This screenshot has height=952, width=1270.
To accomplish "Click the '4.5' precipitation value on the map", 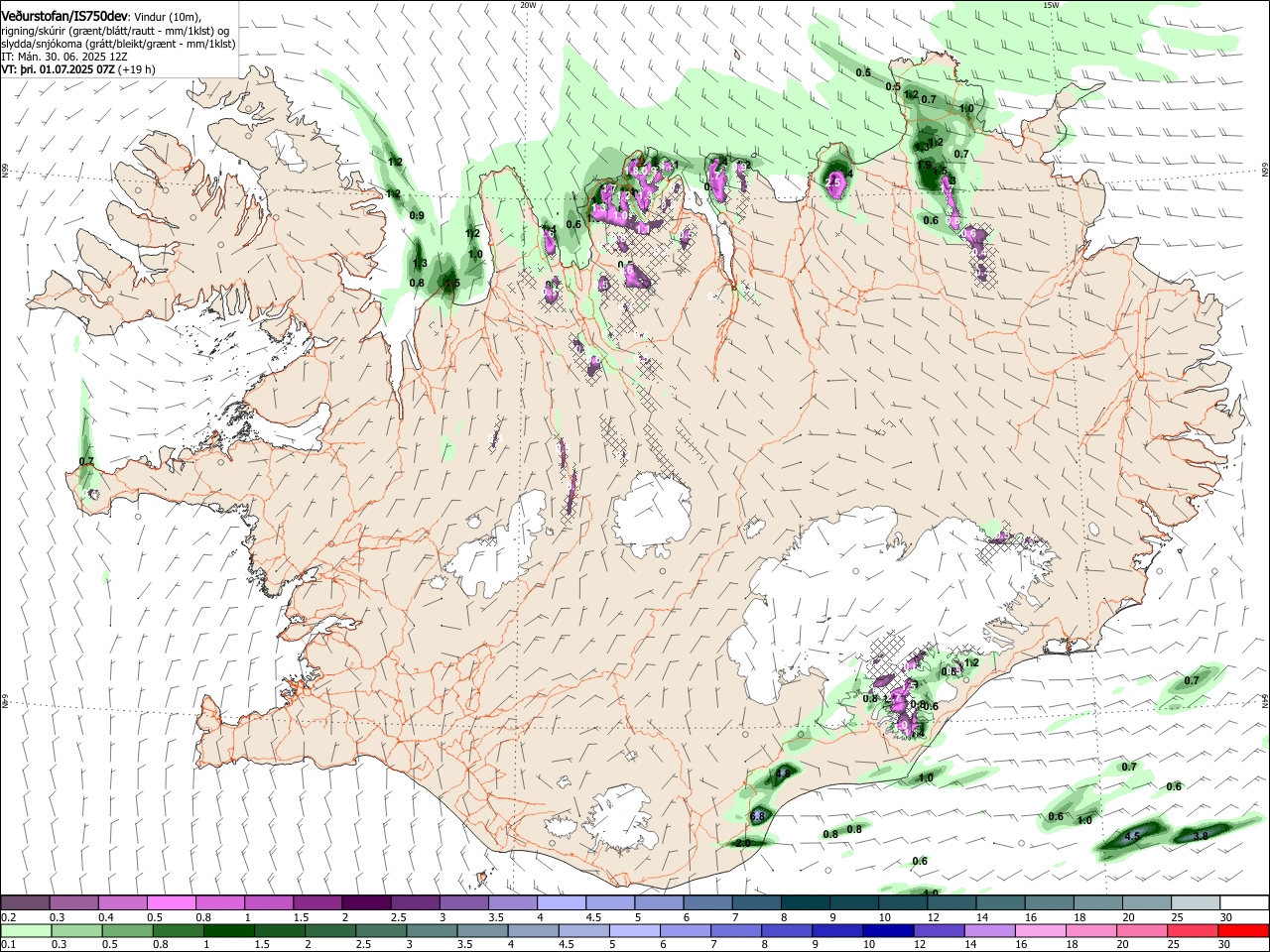I will pos(1133,836).
